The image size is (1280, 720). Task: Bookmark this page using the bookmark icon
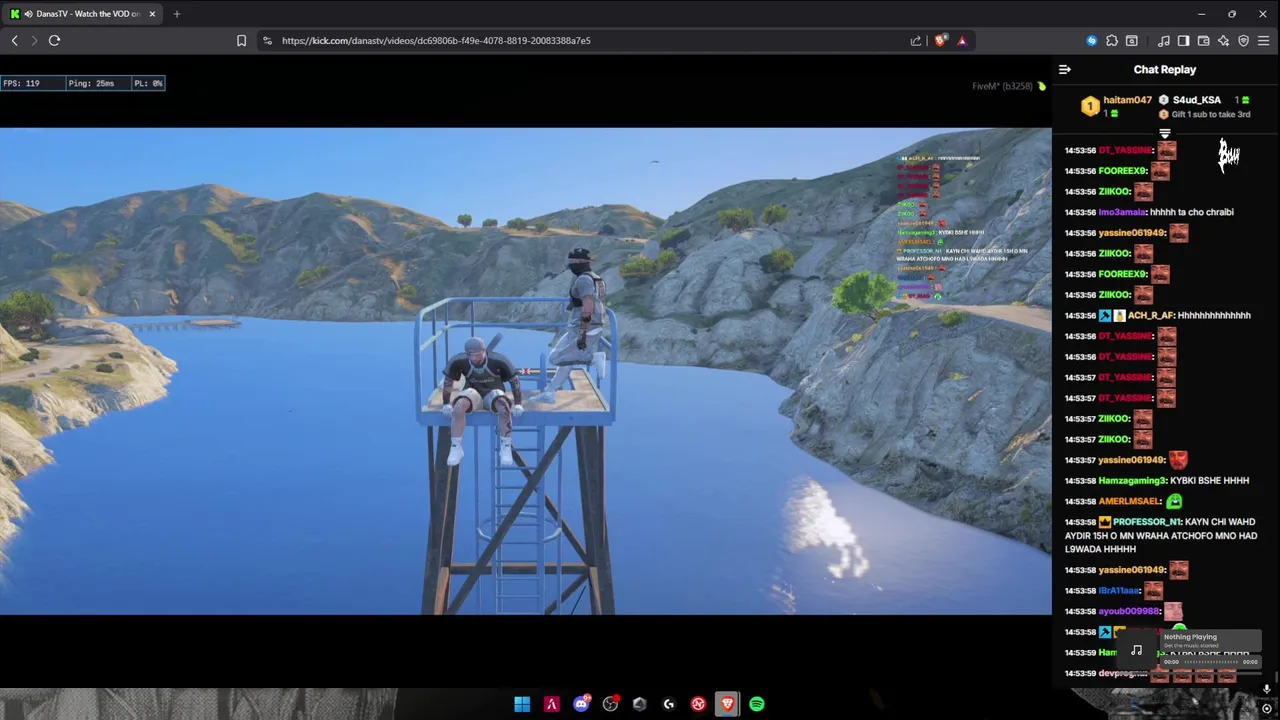pos(241,41)
